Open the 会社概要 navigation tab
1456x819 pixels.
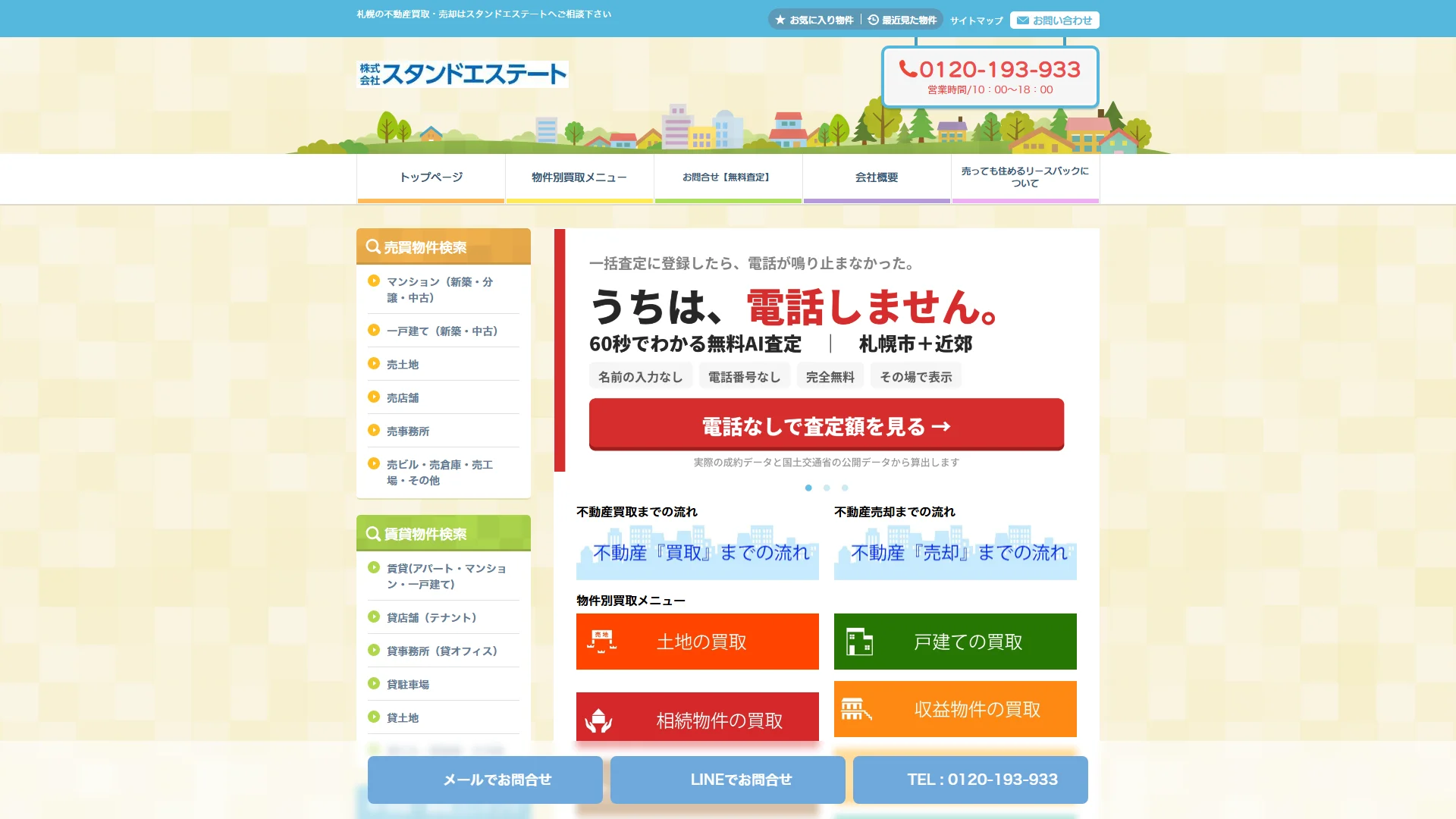click(877, 178)
